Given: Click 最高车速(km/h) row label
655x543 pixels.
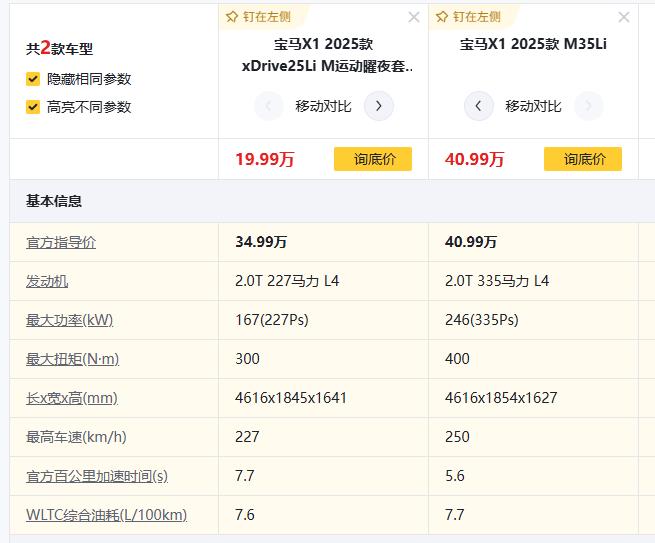Looking at the screenshot, I should pyautogui.click(x=76, y=437).
